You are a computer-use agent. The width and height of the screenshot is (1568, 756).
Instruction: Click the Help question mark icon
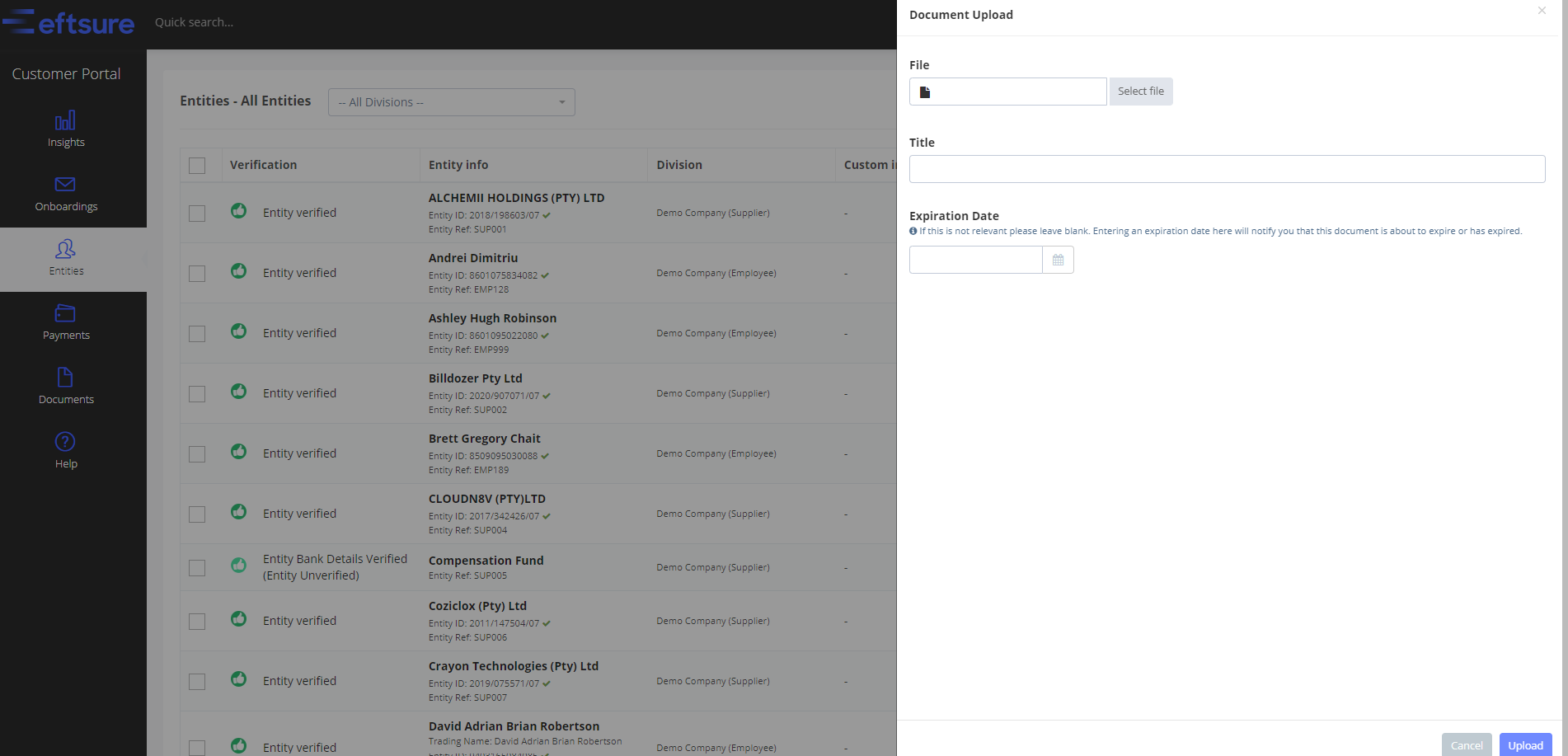[65, 442]
